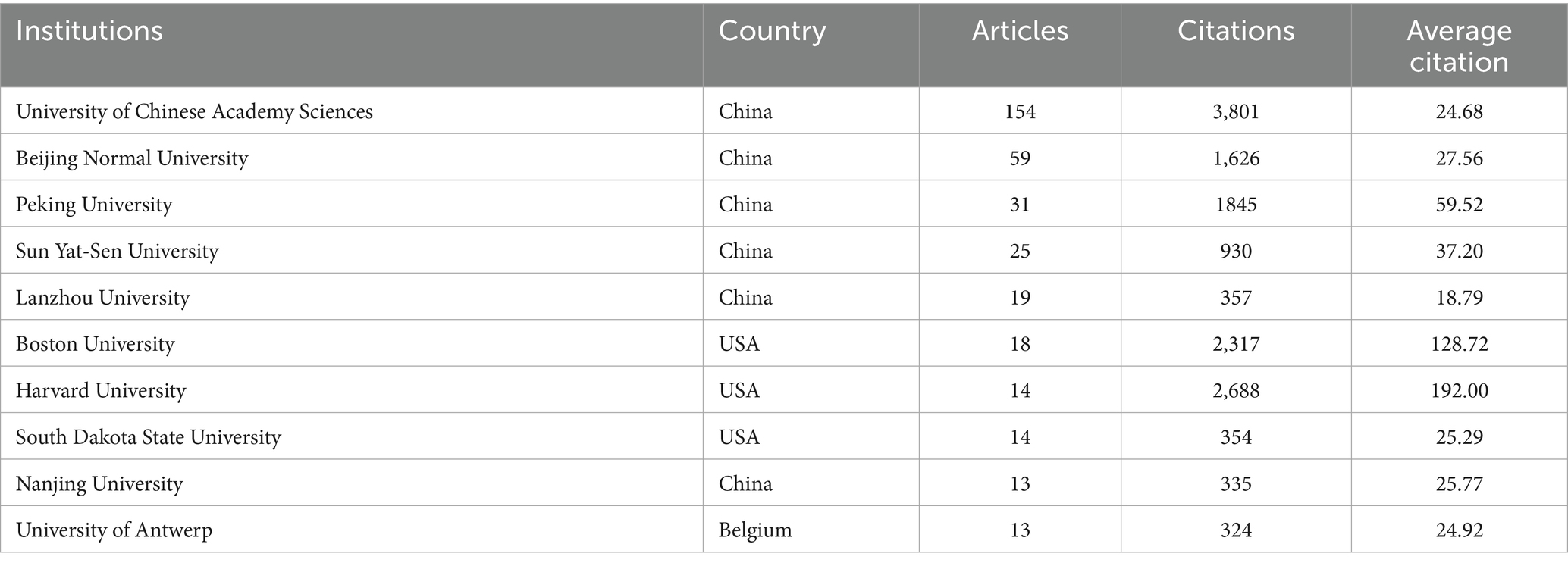Select the Boston University cell
This screenshot has width=1568, height=566.
click(x=96, y=344)
